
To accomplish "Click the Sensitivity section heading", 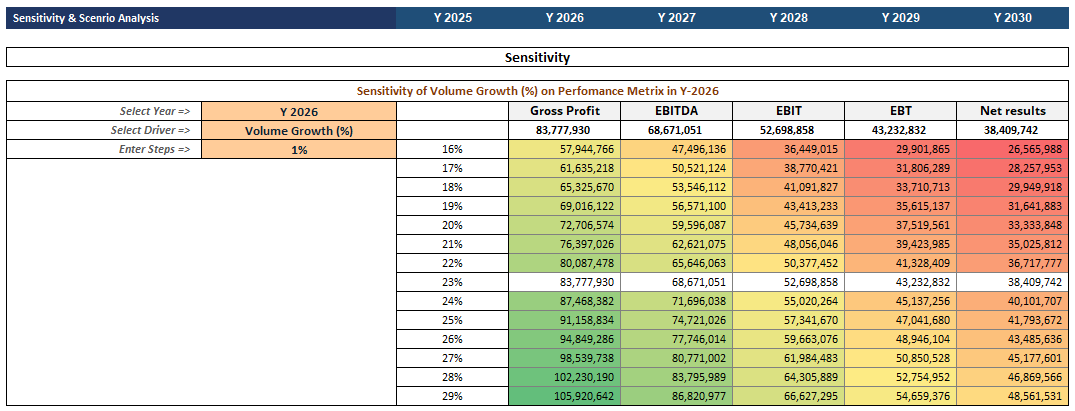I will tap(538, 58).
